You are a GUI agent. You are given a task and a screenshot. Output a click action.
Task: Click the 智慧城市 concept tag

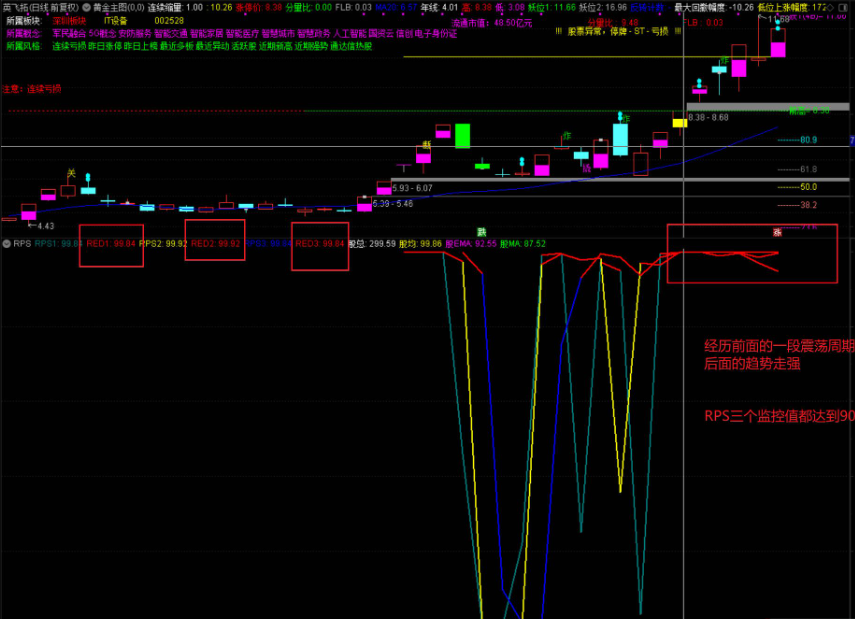click(278, 34)
